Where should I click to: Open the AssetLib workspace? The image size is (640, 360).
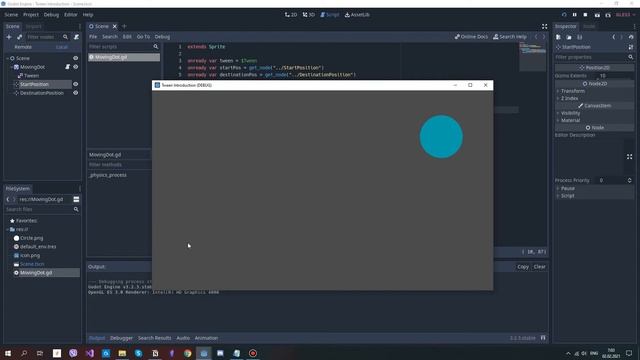[x=357, y=15]
